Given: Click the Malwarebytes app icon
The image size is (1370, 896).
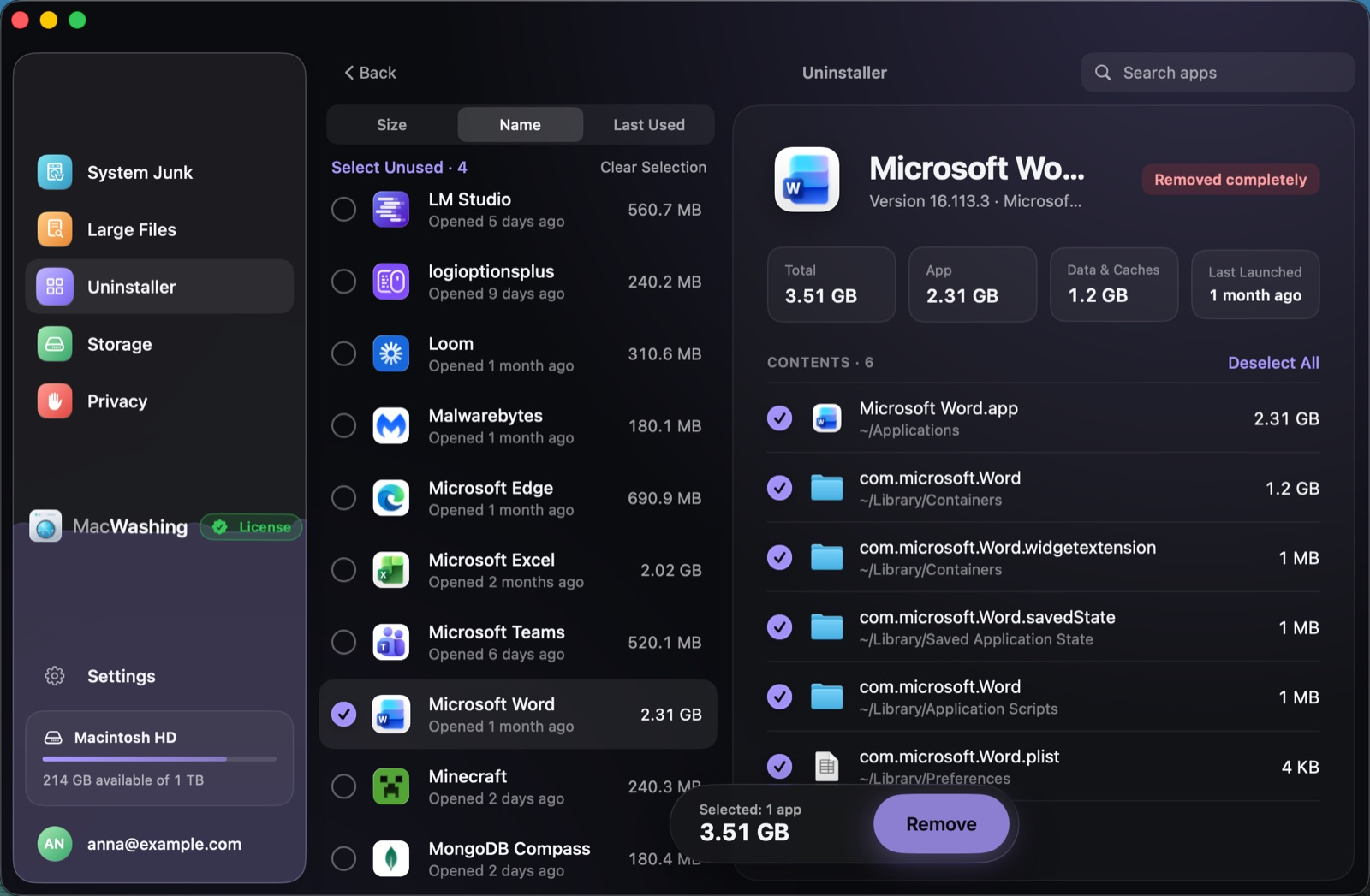Looking at the screenshot, I should point(391,425).
